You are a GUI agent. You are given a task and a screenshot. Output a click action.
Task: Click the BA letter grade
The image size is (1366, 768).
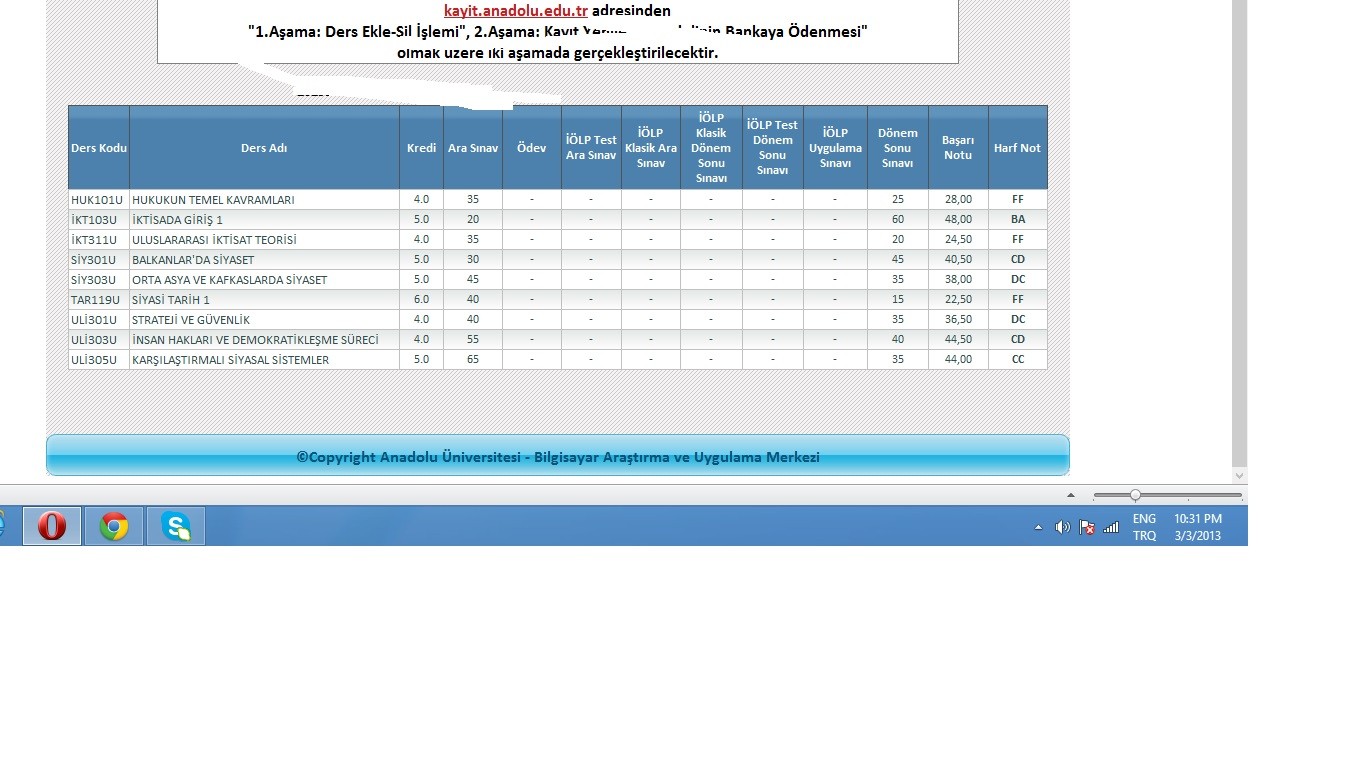tap(1018, 220)
